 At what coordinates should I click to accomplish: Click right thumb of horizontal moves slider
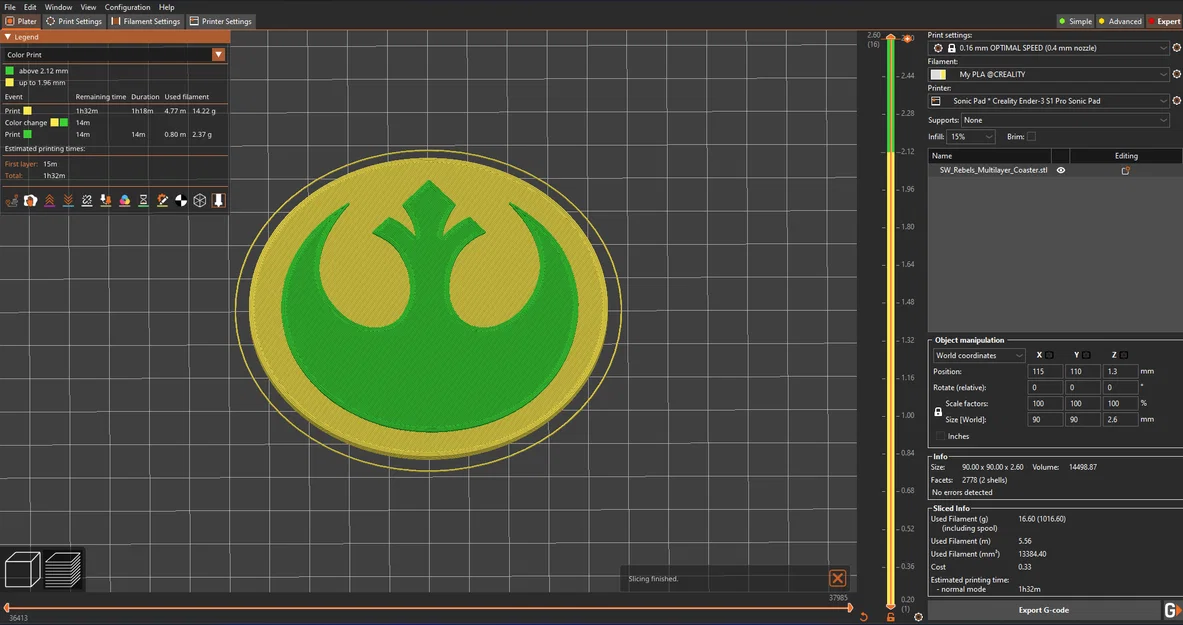pyautogui.click(x=850, y=608)
